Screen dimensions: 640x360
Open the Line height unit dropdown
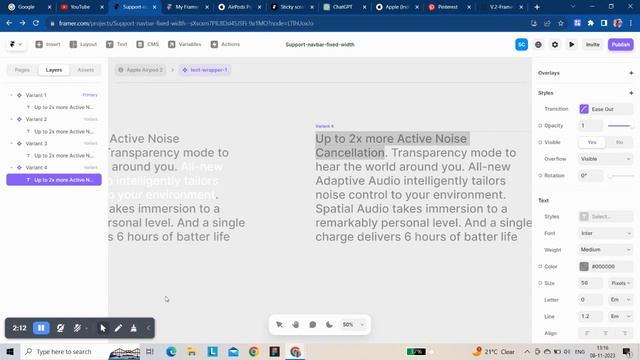point(621,316)
